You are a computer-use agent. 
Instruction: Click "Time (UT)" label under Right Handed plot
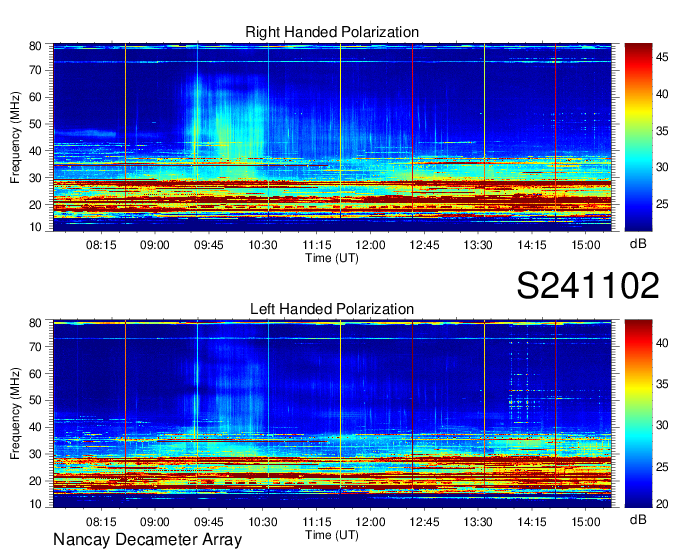332,258
